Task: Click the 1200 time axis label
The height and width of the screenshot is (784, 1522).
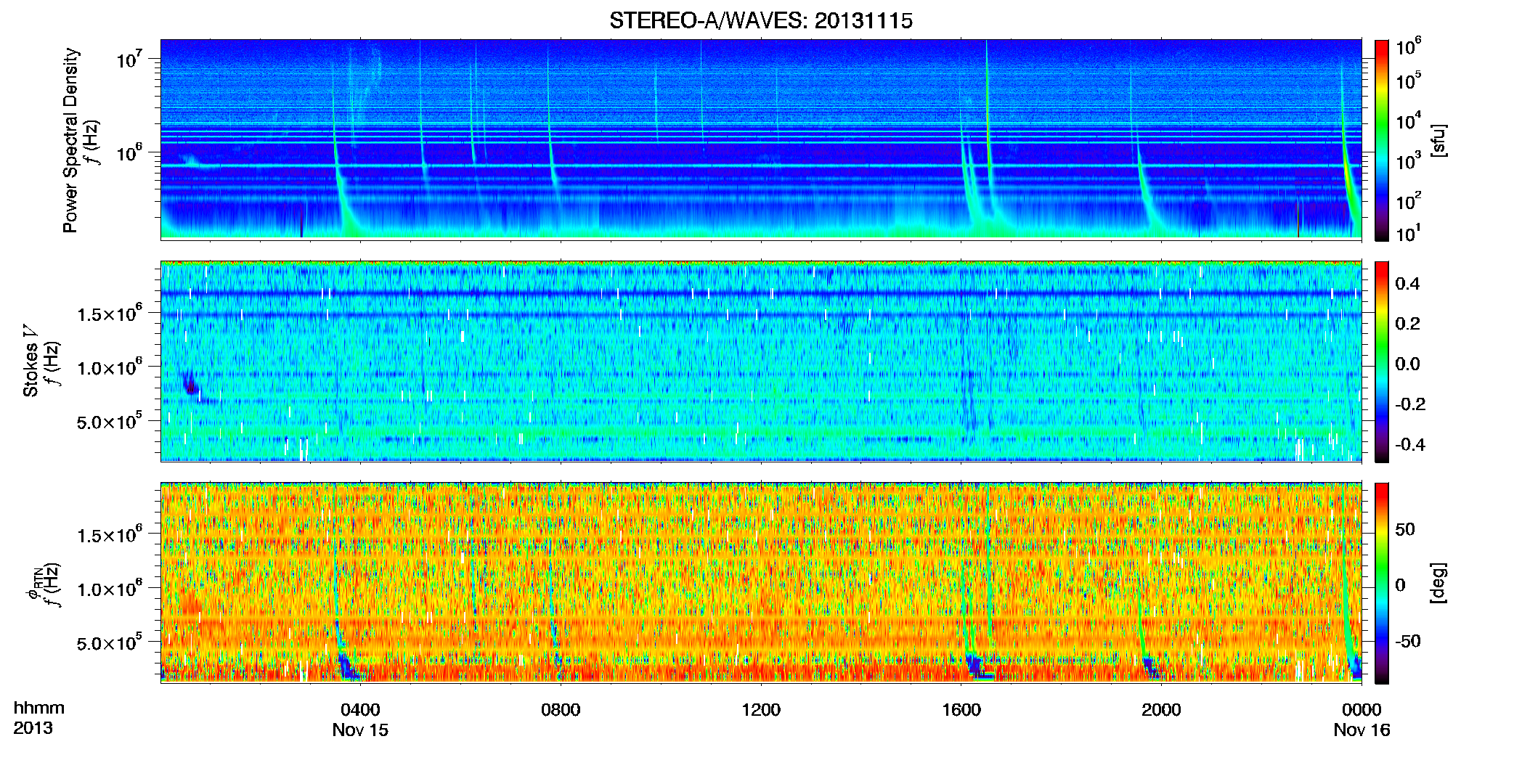Action: 761,709
